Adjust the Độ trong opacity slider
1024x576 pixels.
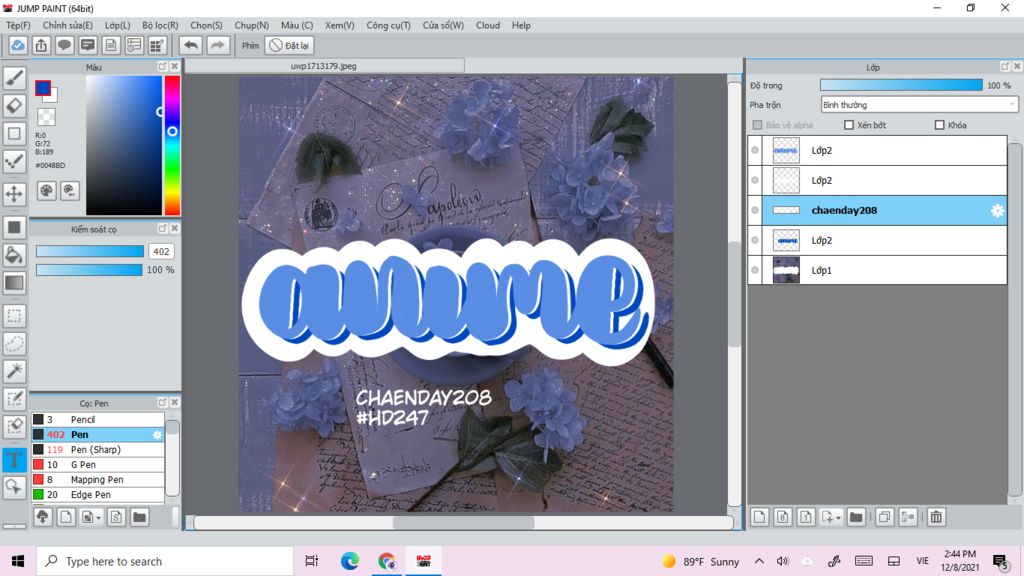point(901,85)
